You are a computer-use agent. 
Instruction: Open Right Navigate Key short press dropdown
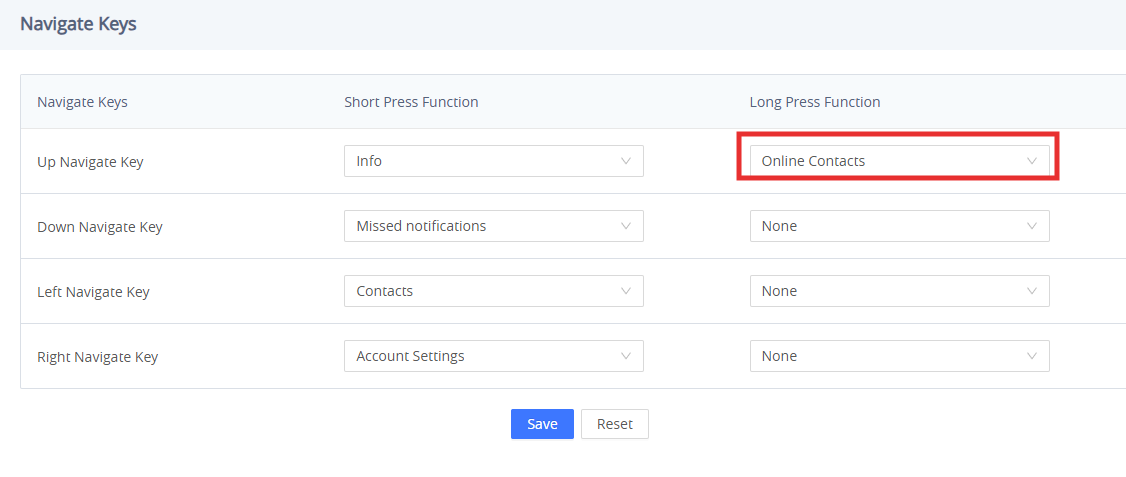click(493, 356)
